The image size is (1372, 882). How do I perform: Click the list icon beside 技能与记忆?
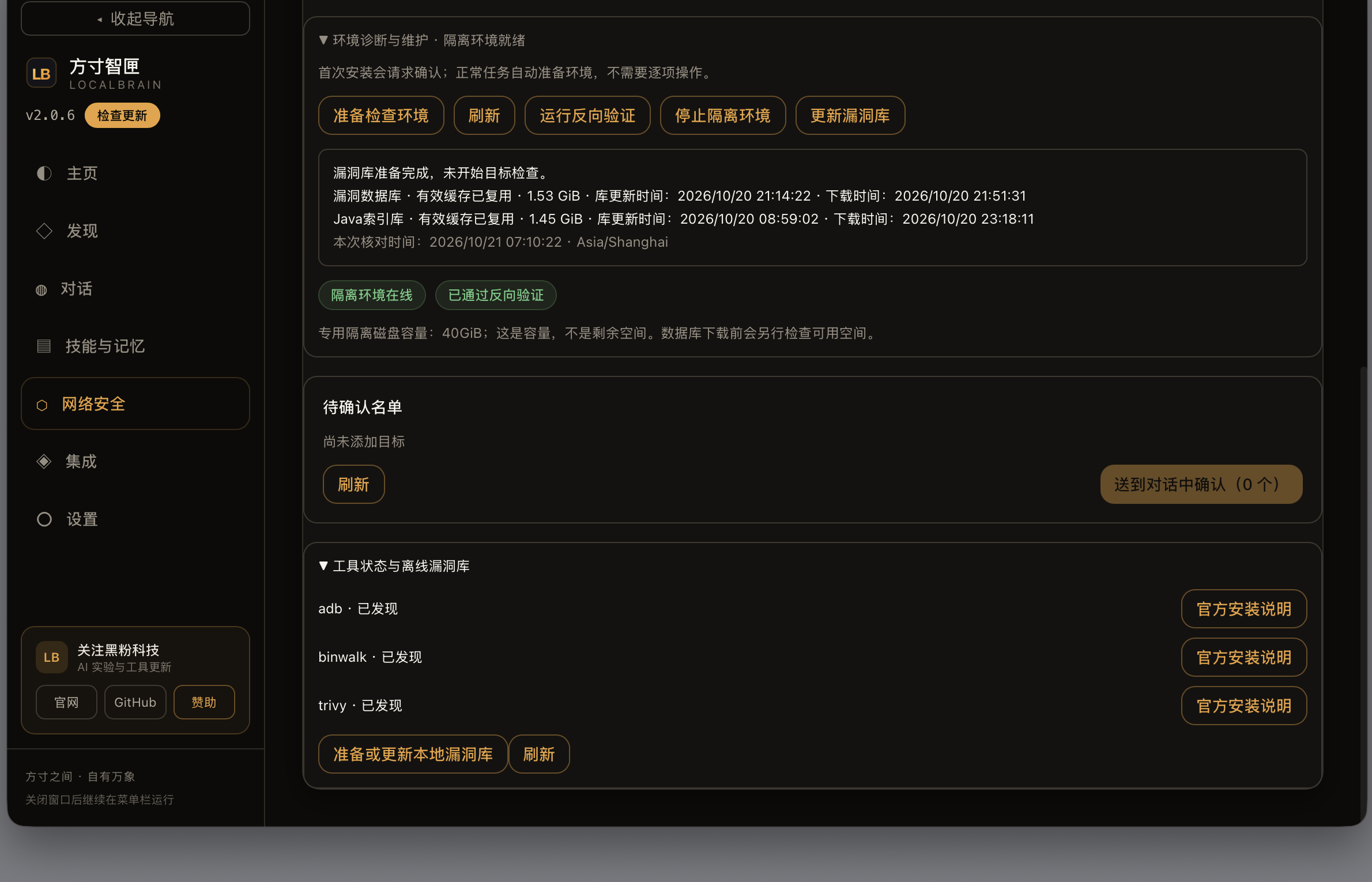coord(44,346)
